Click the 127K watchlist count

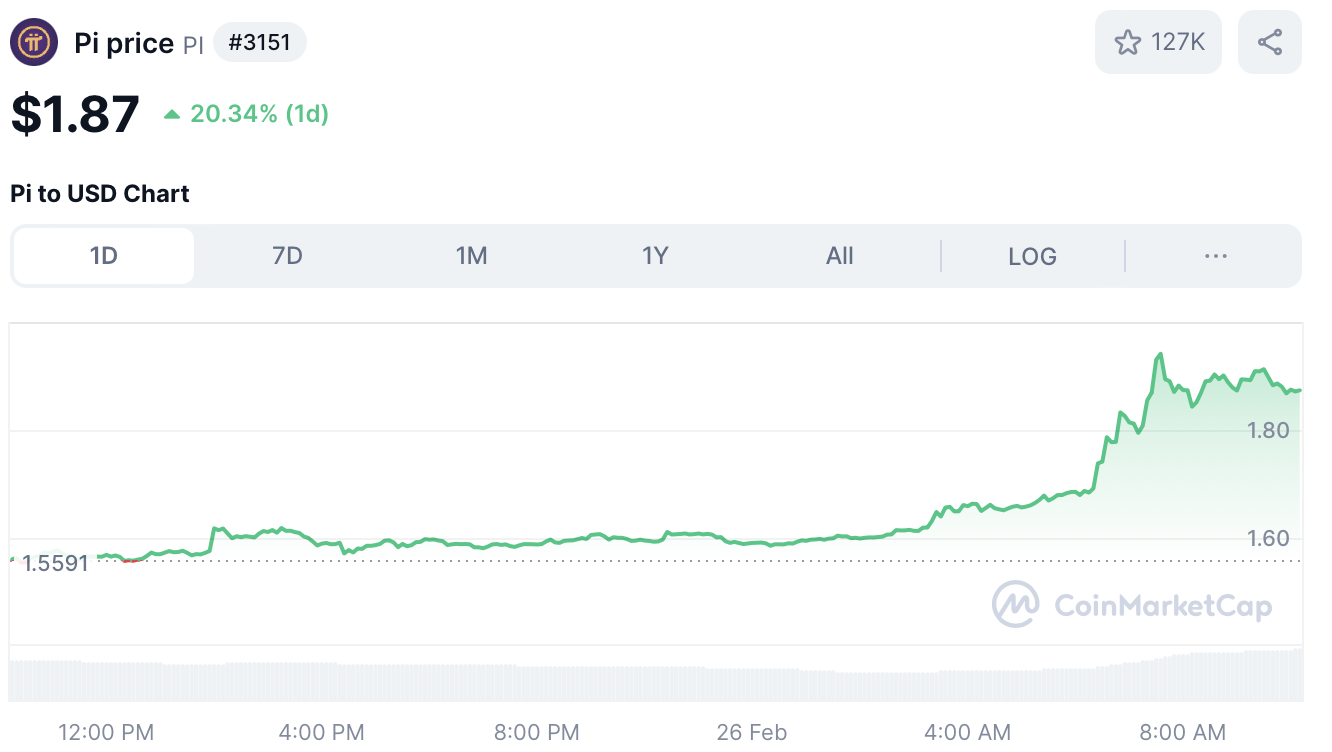pyautogui.click(x=1177, y=42)
